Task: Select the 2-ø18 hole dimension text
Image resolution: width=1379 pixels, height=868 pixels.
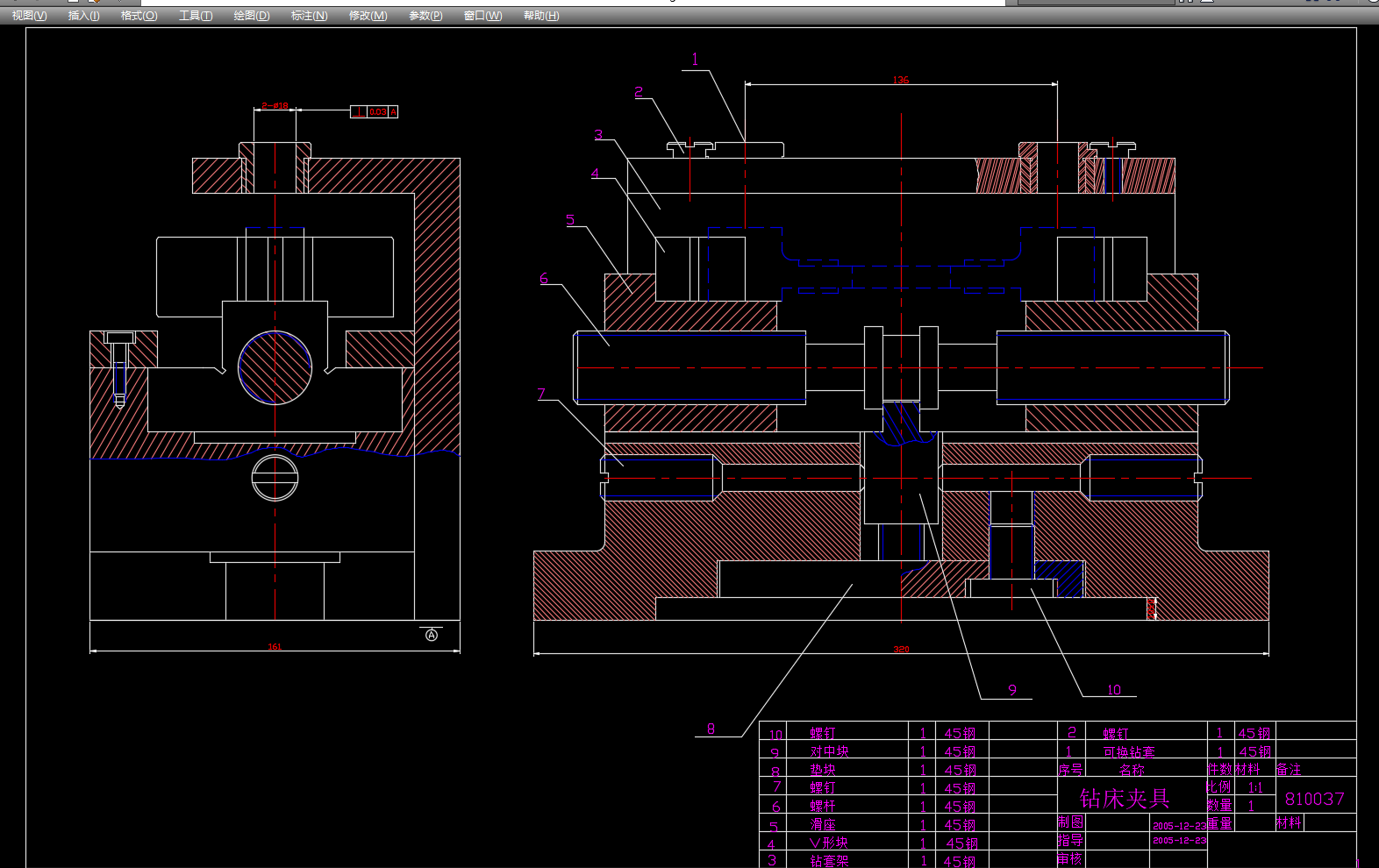Action: tap(275, 106)
